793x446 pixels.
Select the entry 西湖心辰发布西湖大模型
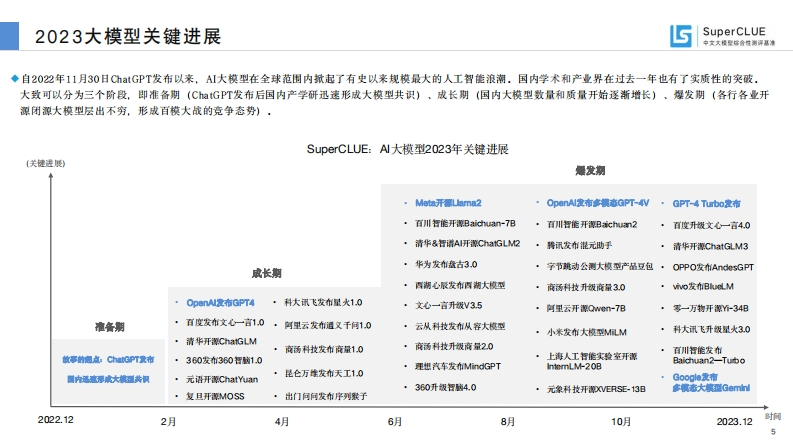tap(460, 286)
